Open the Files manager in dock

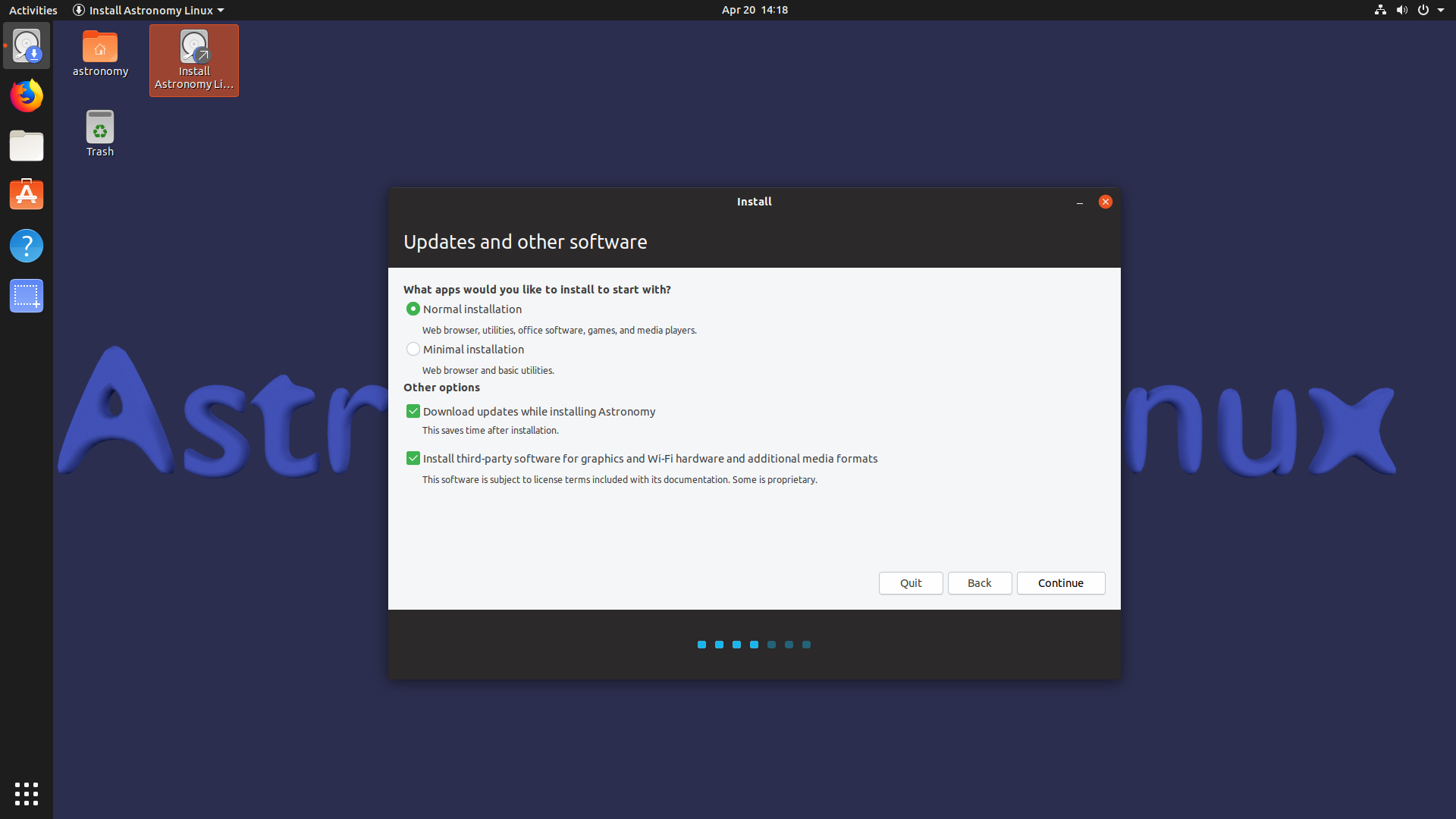pyautogui.click(x=27, y=146)
